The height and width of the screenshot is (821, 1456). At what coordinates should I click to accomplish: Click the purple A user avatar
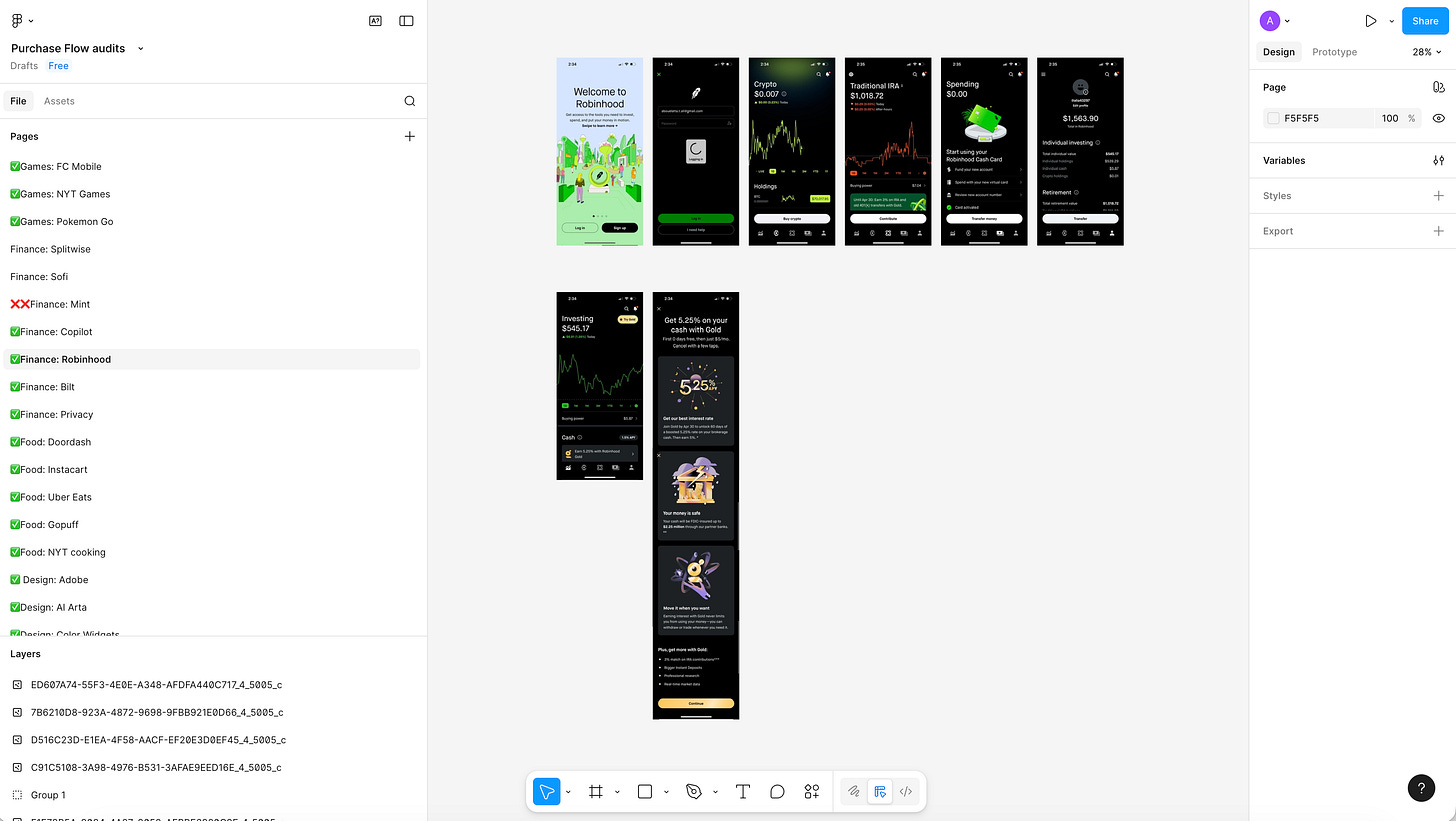(x=1269, y=20)
